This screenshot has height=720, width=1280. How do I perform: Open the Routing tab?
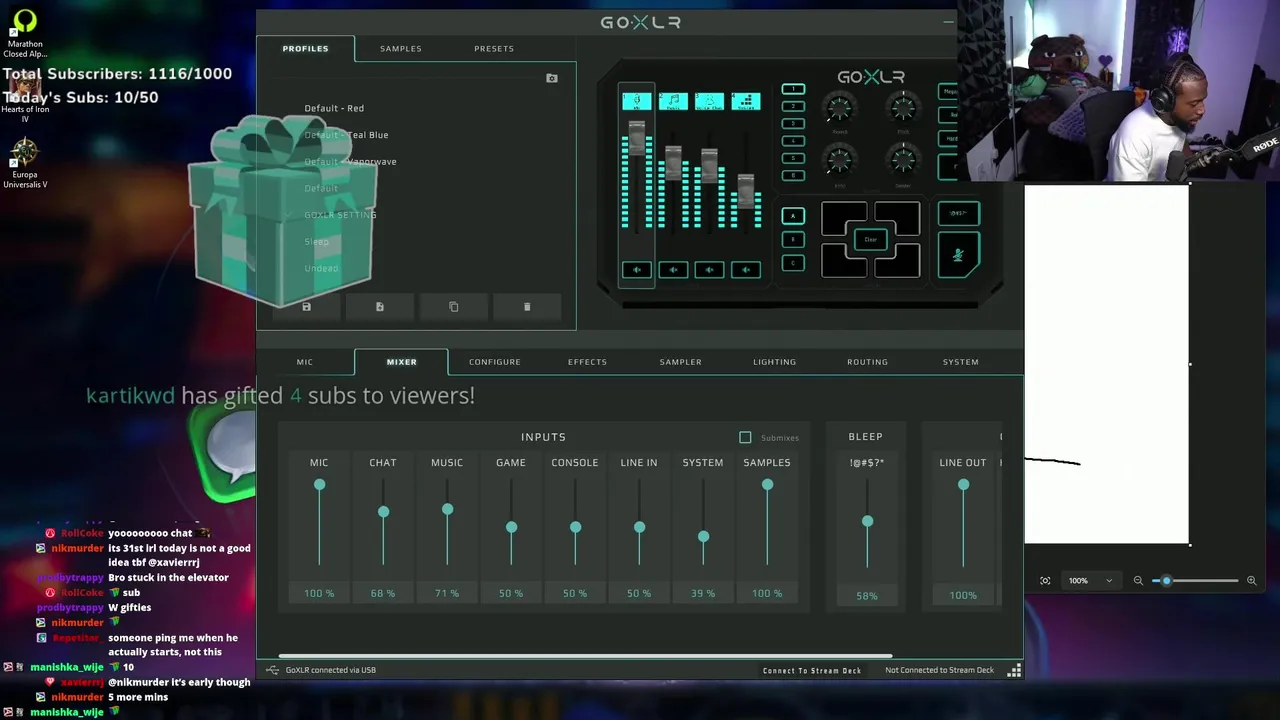[868, 362]
